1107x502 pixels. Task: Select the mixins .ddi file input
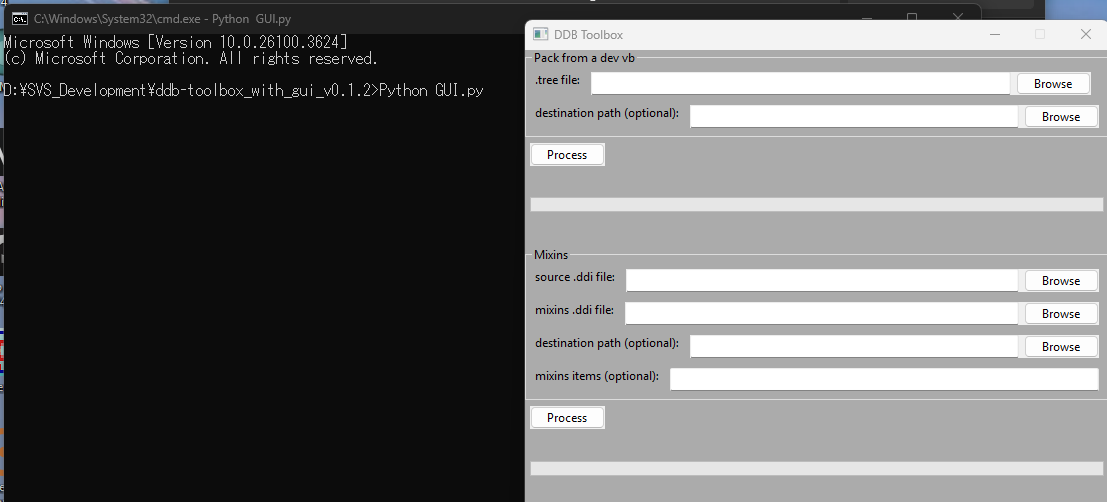[x=821, y=314]
